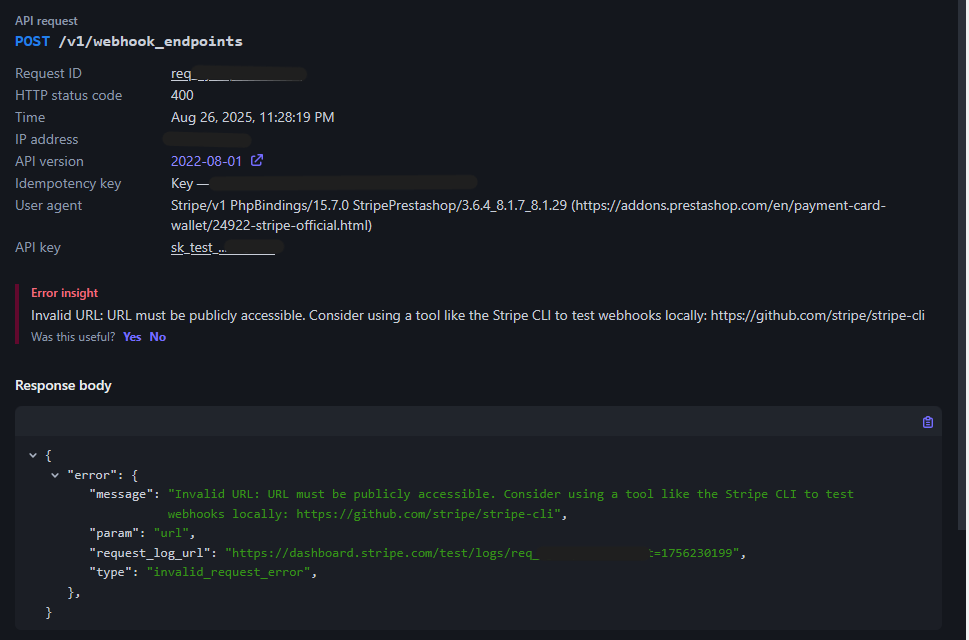
Task: Select the time Aug 26, 2025, 11:28:19 PM
Action: 252,117
